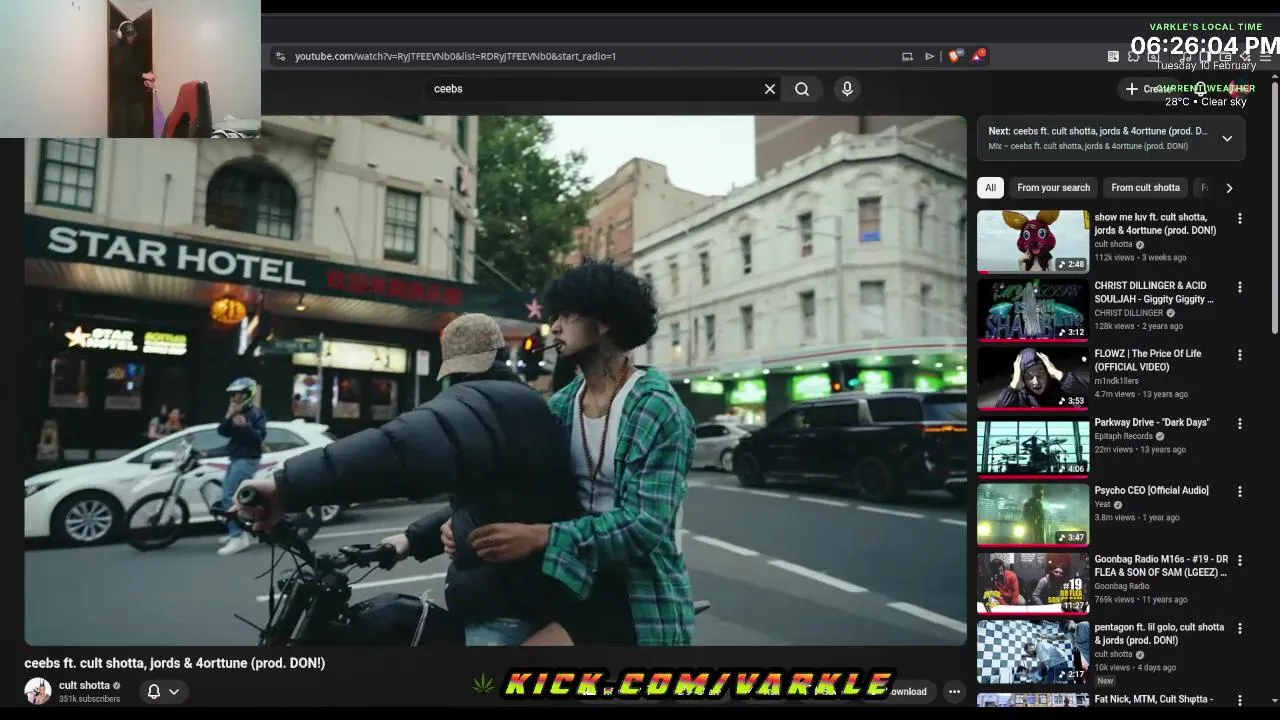
Task: Open the site information icon in address bar
Action: click(x=280, y=56)
